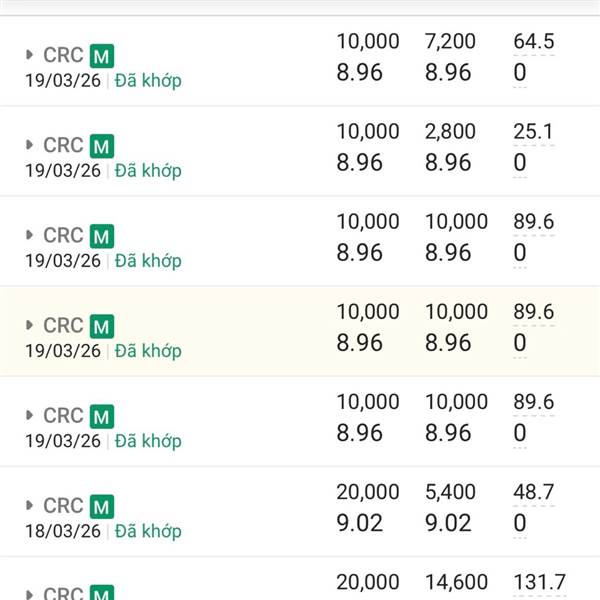Click the green M badge in the highlighted row
This screenshot has width=600, height=600.
(102, 326)
